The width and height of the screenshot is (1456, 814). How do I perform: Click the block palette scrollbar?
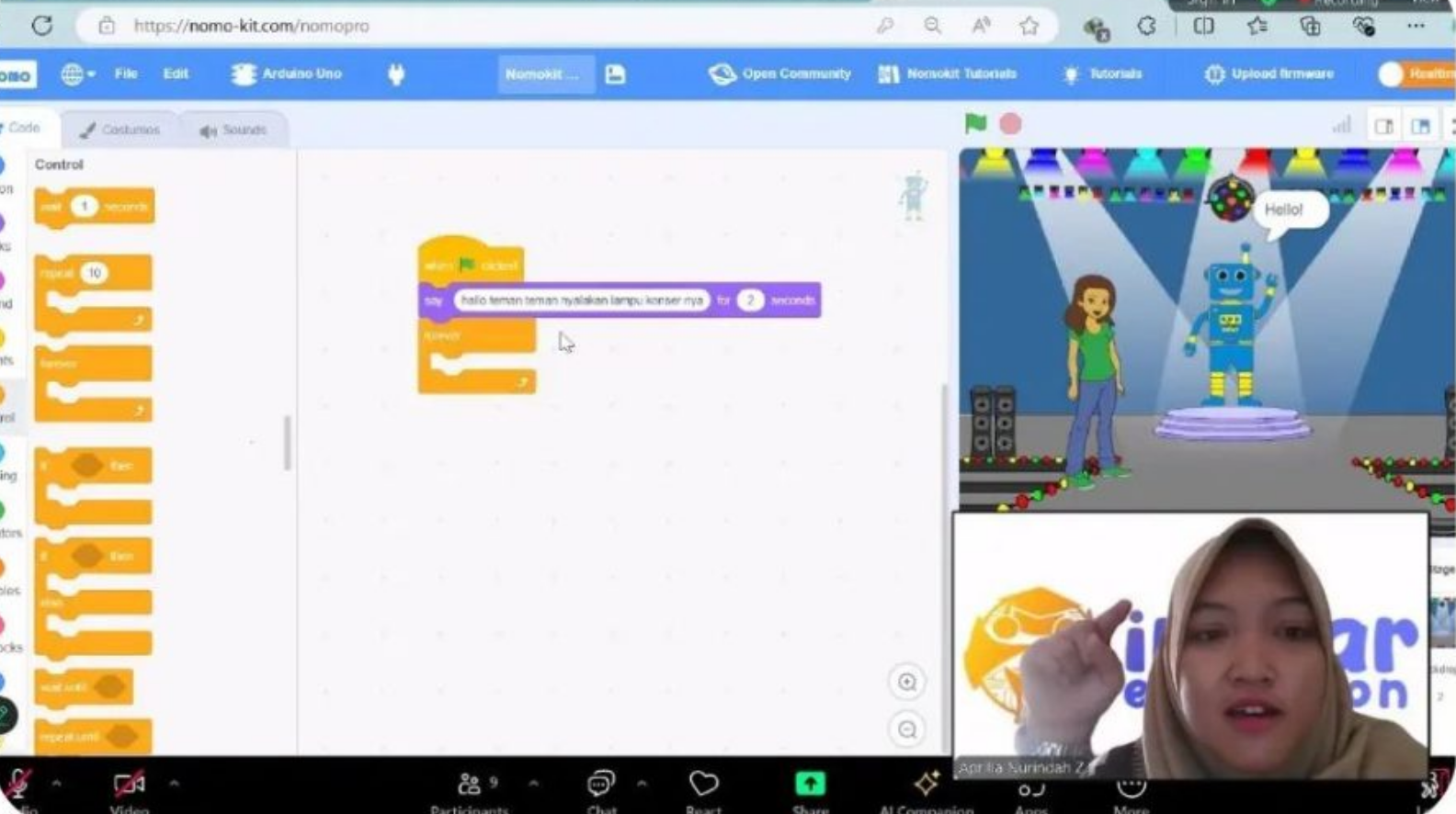coord(288,443)
